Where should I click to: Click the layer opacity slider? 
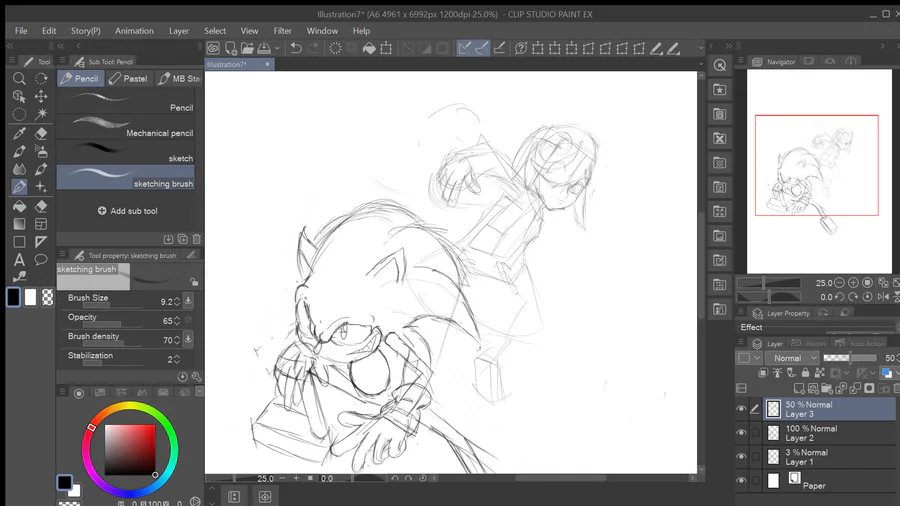(850, 358)
